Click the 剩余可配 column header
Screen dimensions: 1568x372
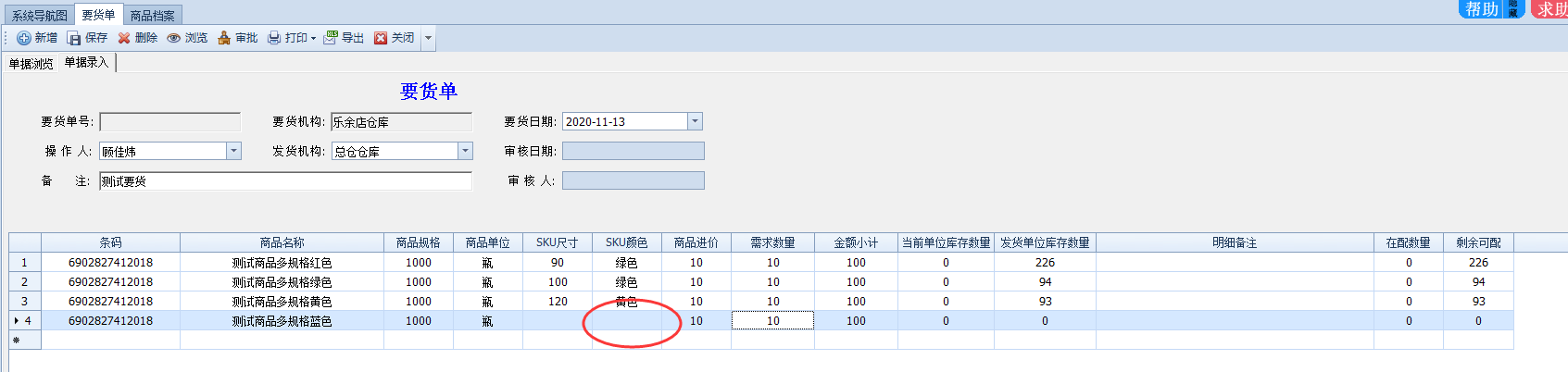click(x=1479, y=242)
